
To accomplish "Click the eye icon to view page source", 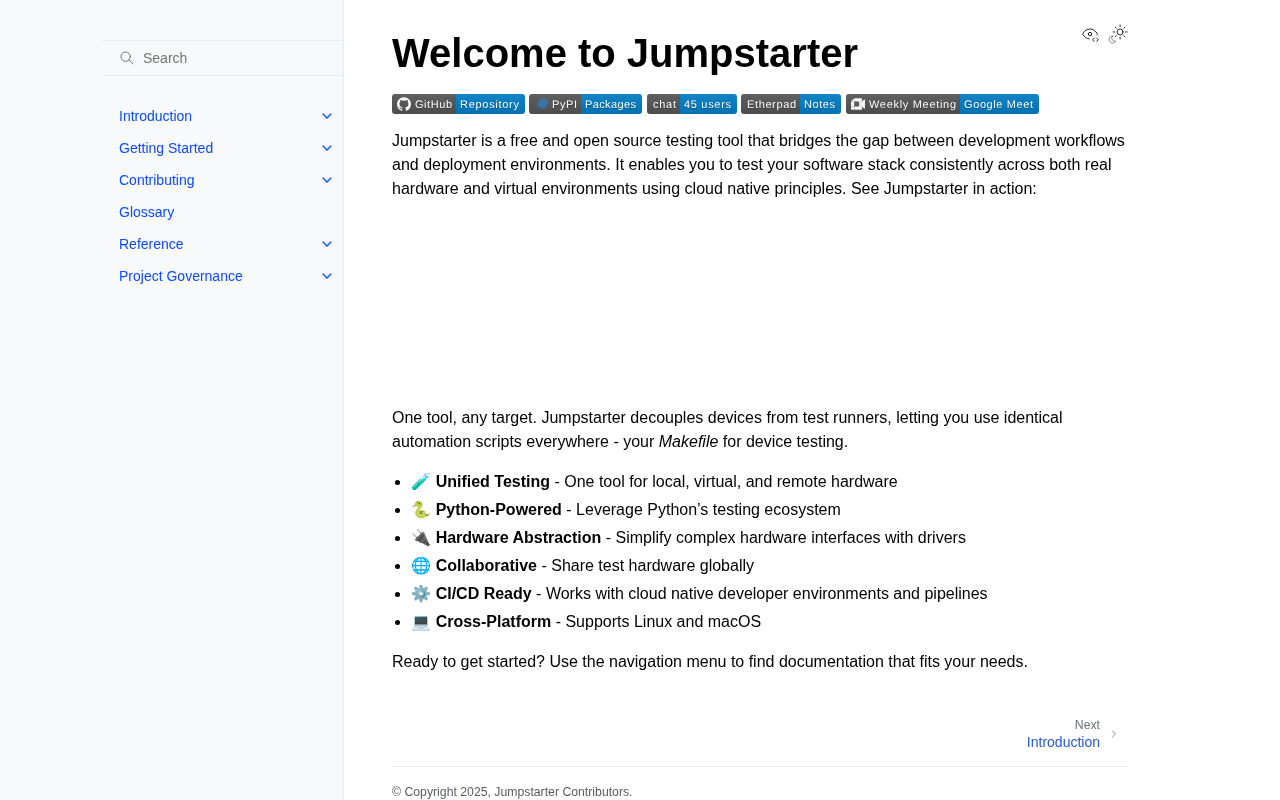I will click(1090, 34).
